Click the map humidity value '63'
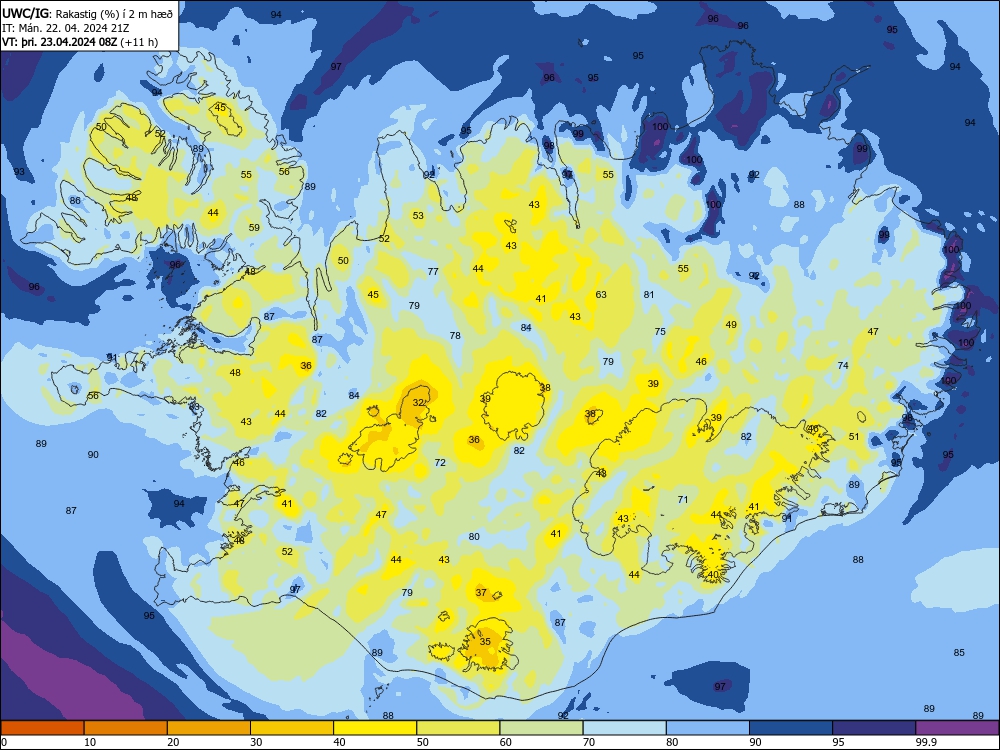This screenshot has width=1000, height=750. click(601, 295)
